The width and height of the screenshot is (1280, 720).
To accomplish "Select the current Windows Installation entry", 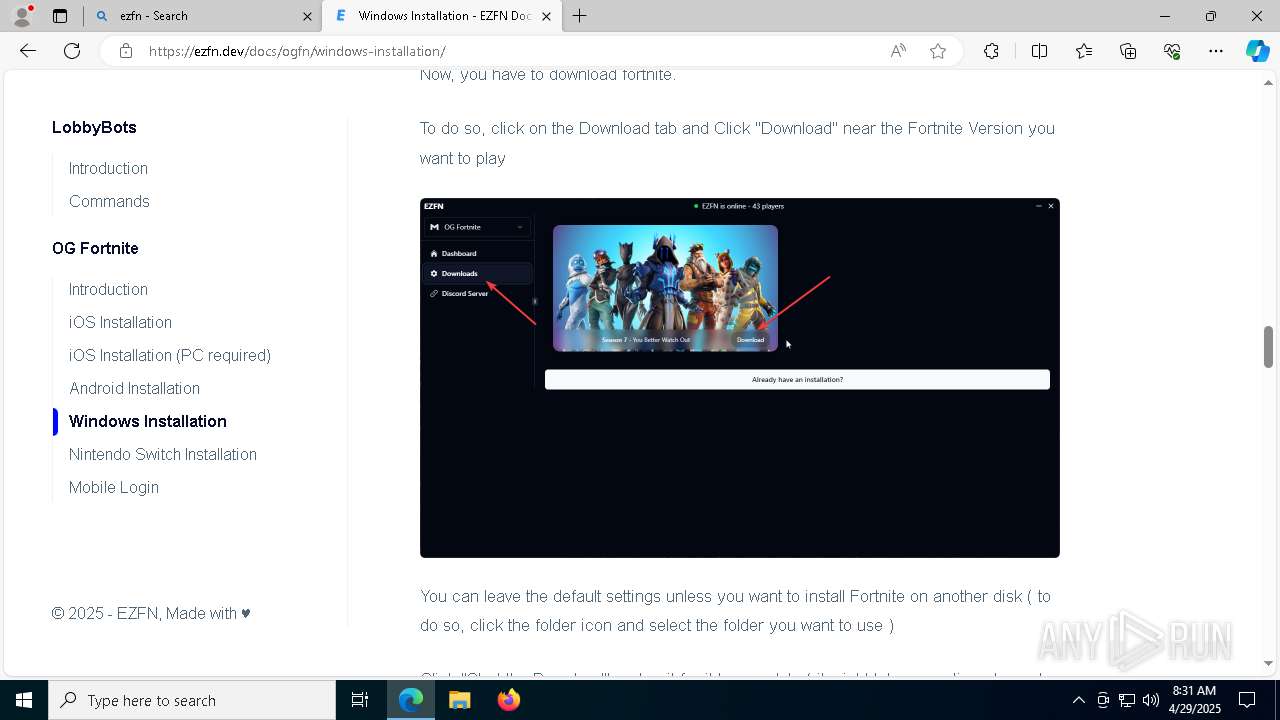I will 148,421.
